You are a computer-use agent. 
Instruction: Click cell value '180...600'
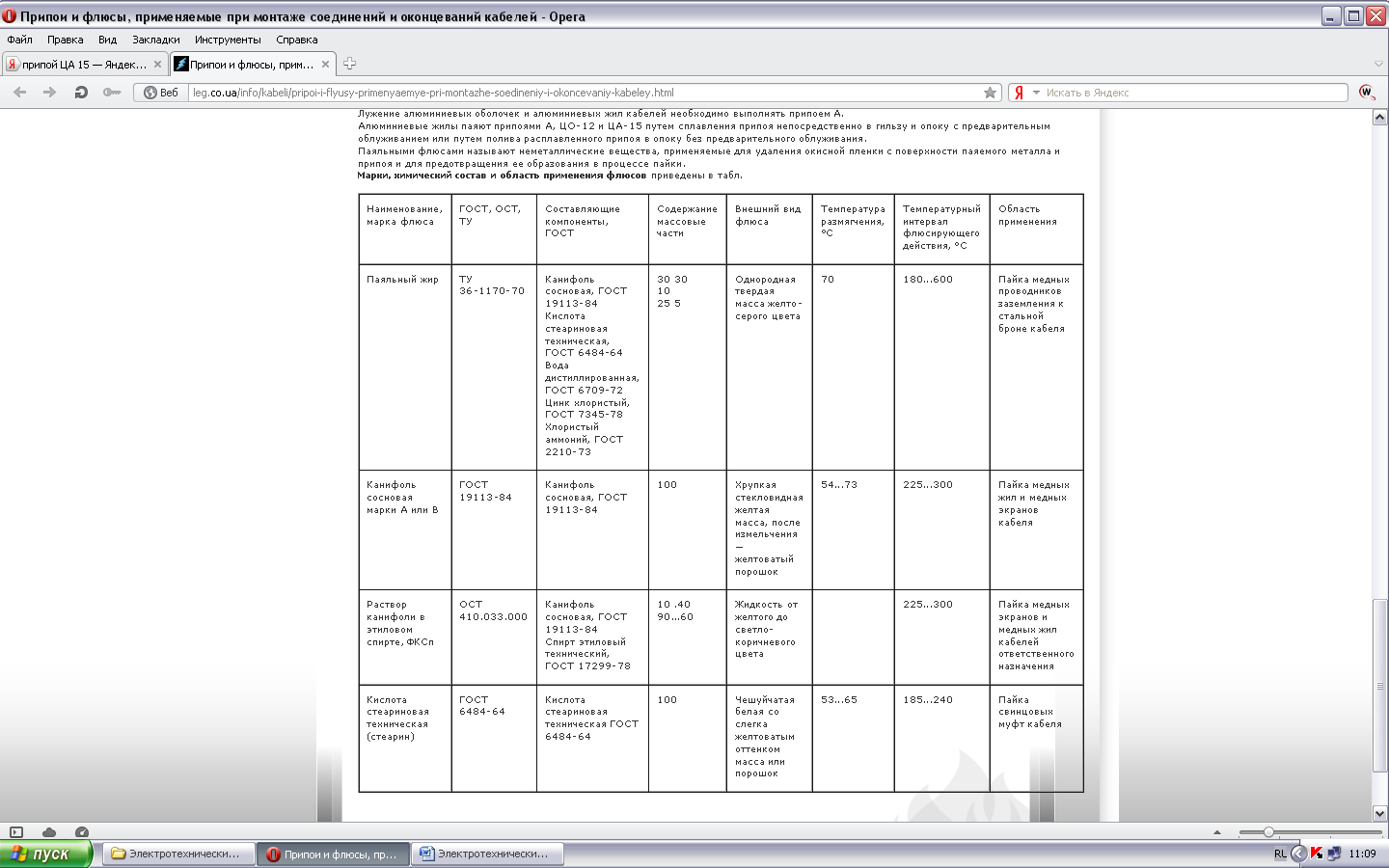(928, 280)
